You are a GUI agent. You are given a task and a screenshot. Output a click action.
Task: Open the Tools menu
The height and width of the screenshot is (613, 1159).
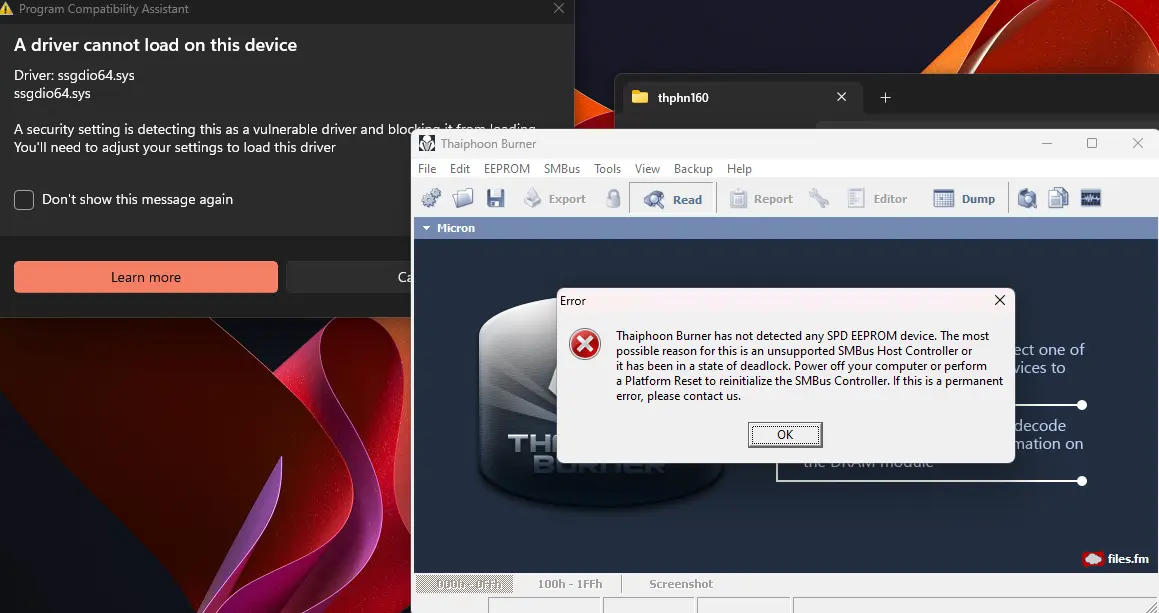click(x=608, y=169)
